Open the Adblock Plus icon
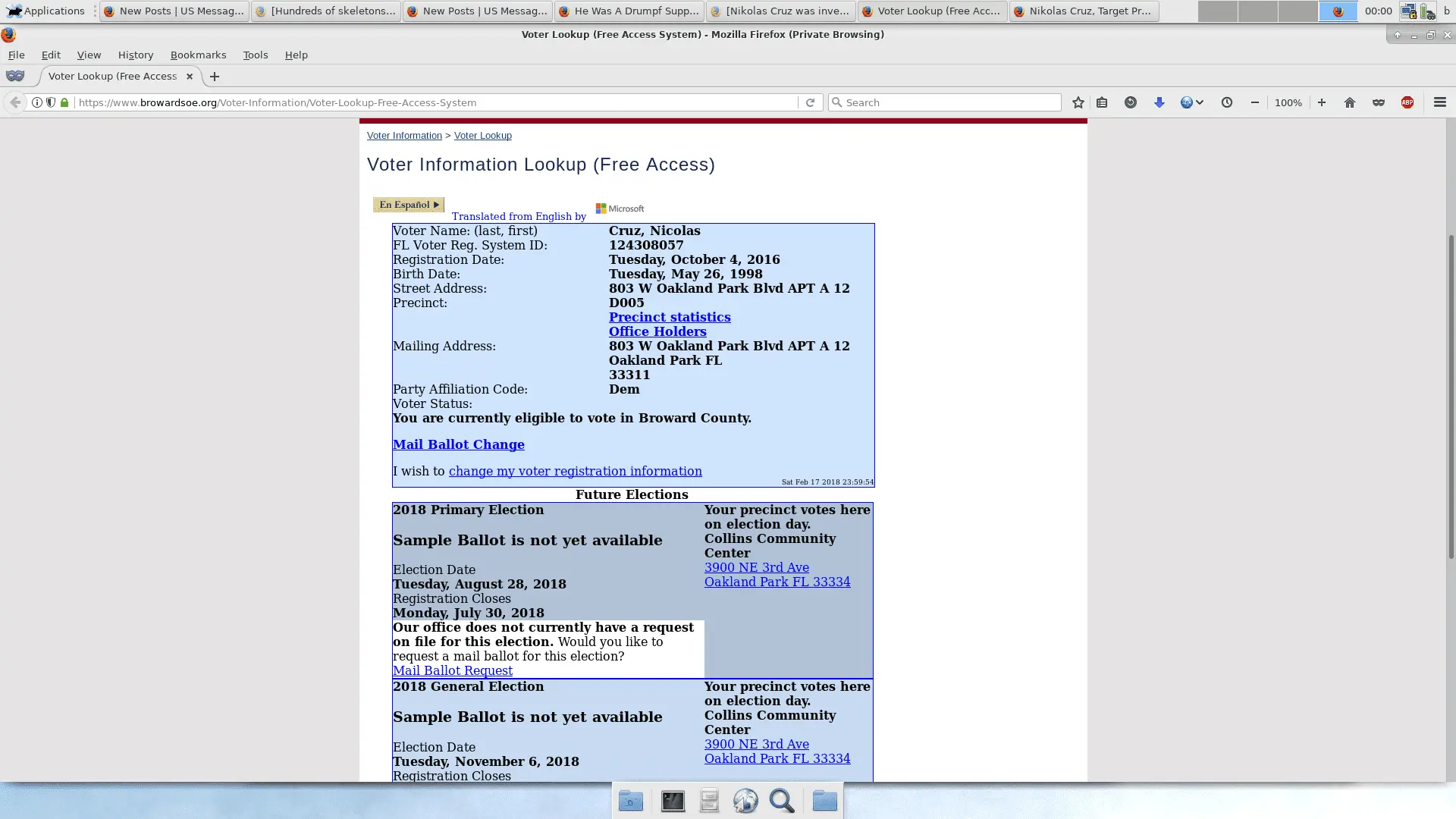This screenshot has width=1456, height=819. 1407,102
